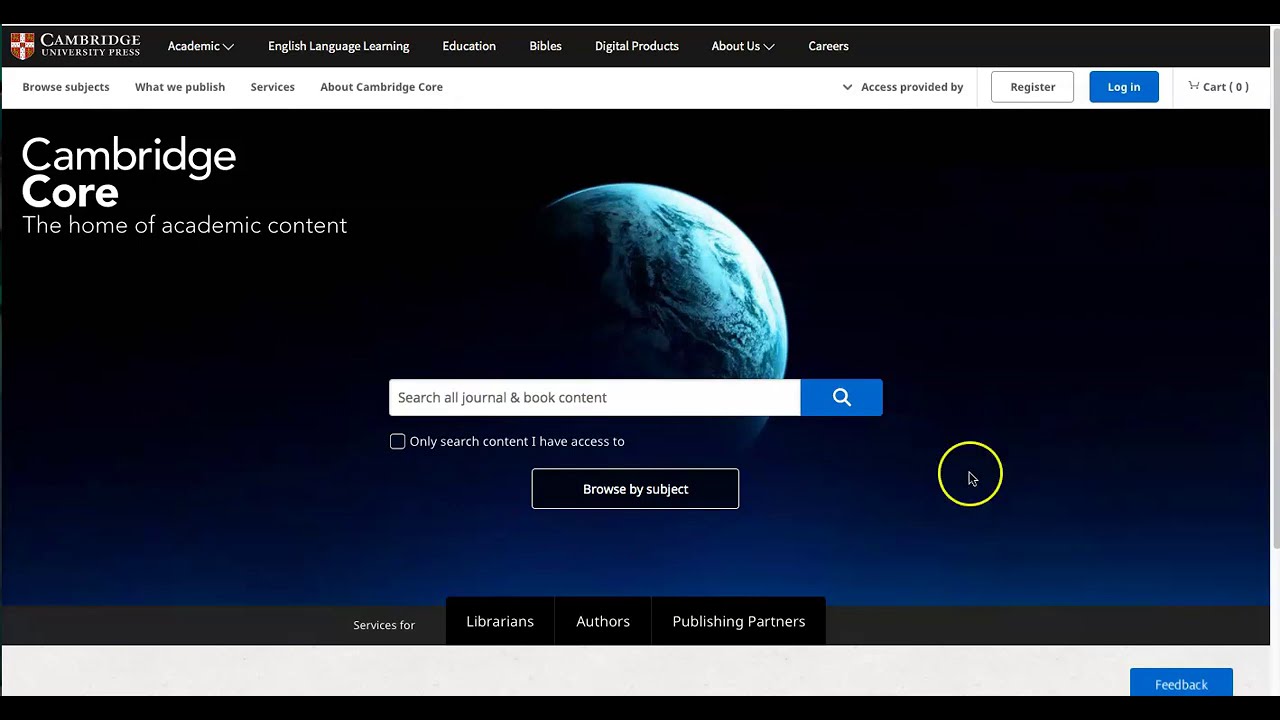Click the Browse by subject button

(x=635, y=489)
